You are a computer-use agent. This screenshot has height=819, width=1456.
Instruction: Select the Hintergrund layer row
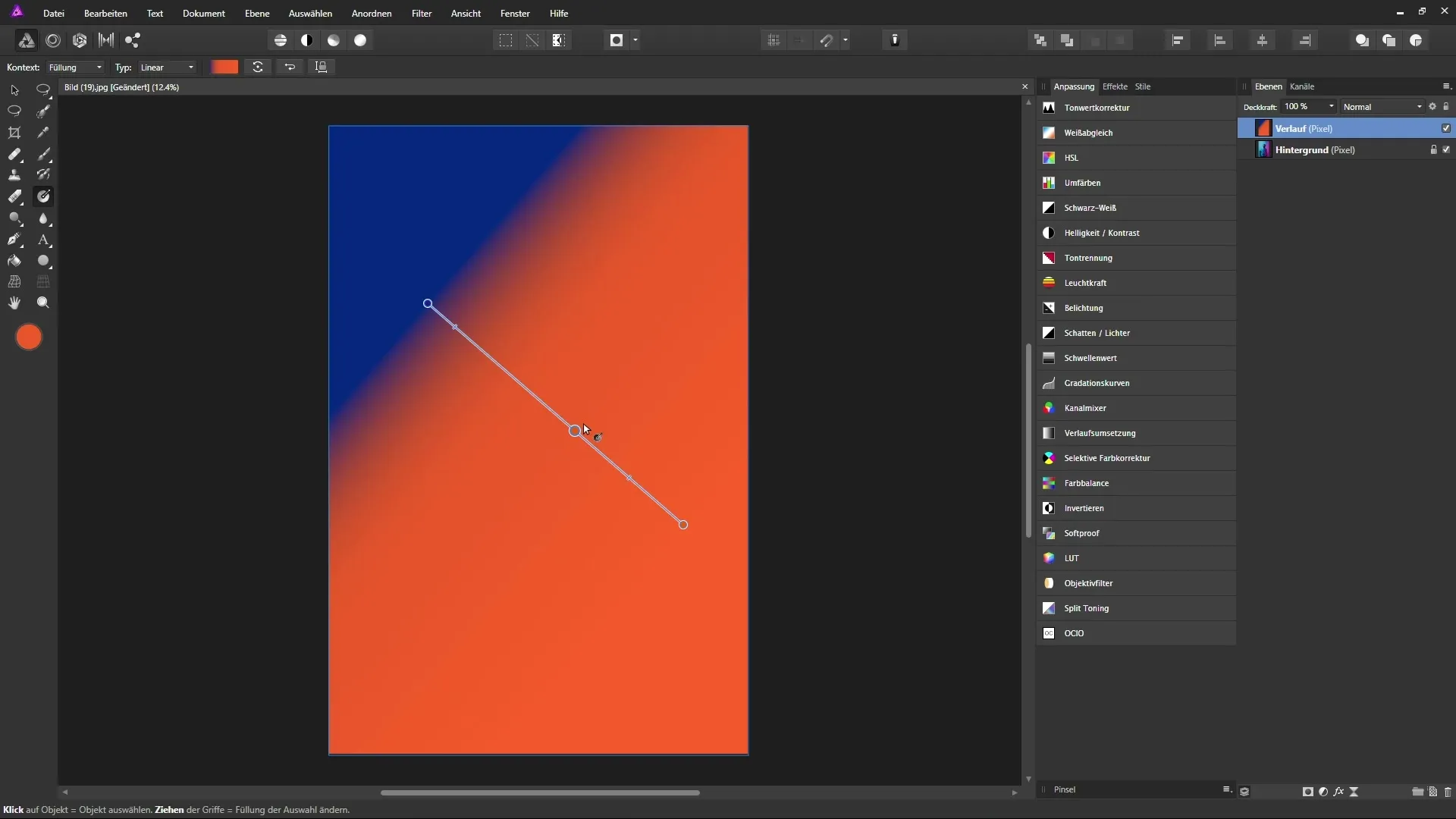(x=1346, y=149)
